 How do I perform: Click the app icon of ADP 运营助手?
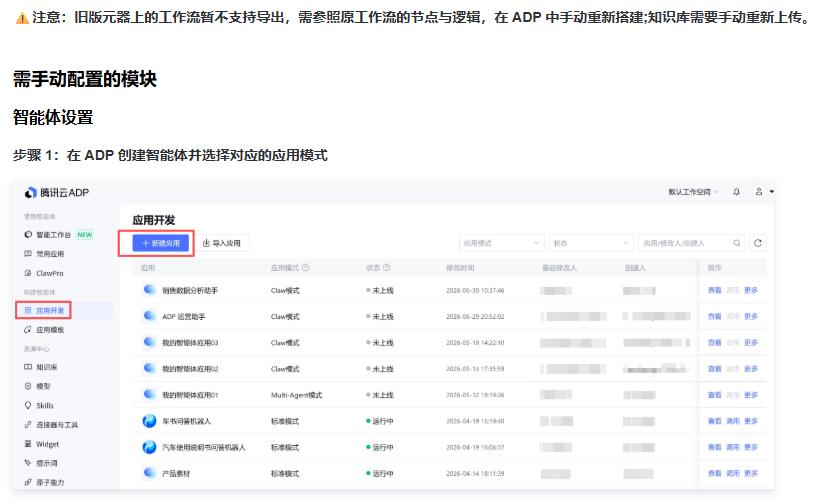pos(149,316)
